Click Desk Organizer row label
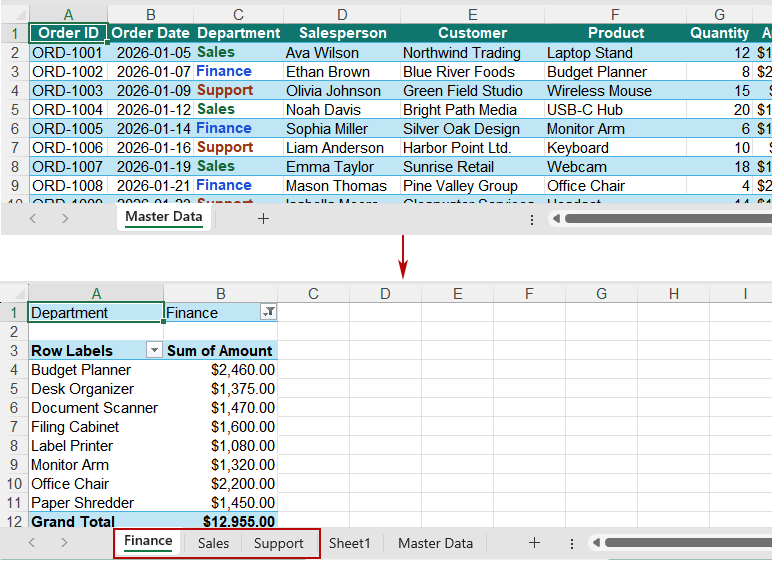This screenshot has width=772, height=569. 96,389
